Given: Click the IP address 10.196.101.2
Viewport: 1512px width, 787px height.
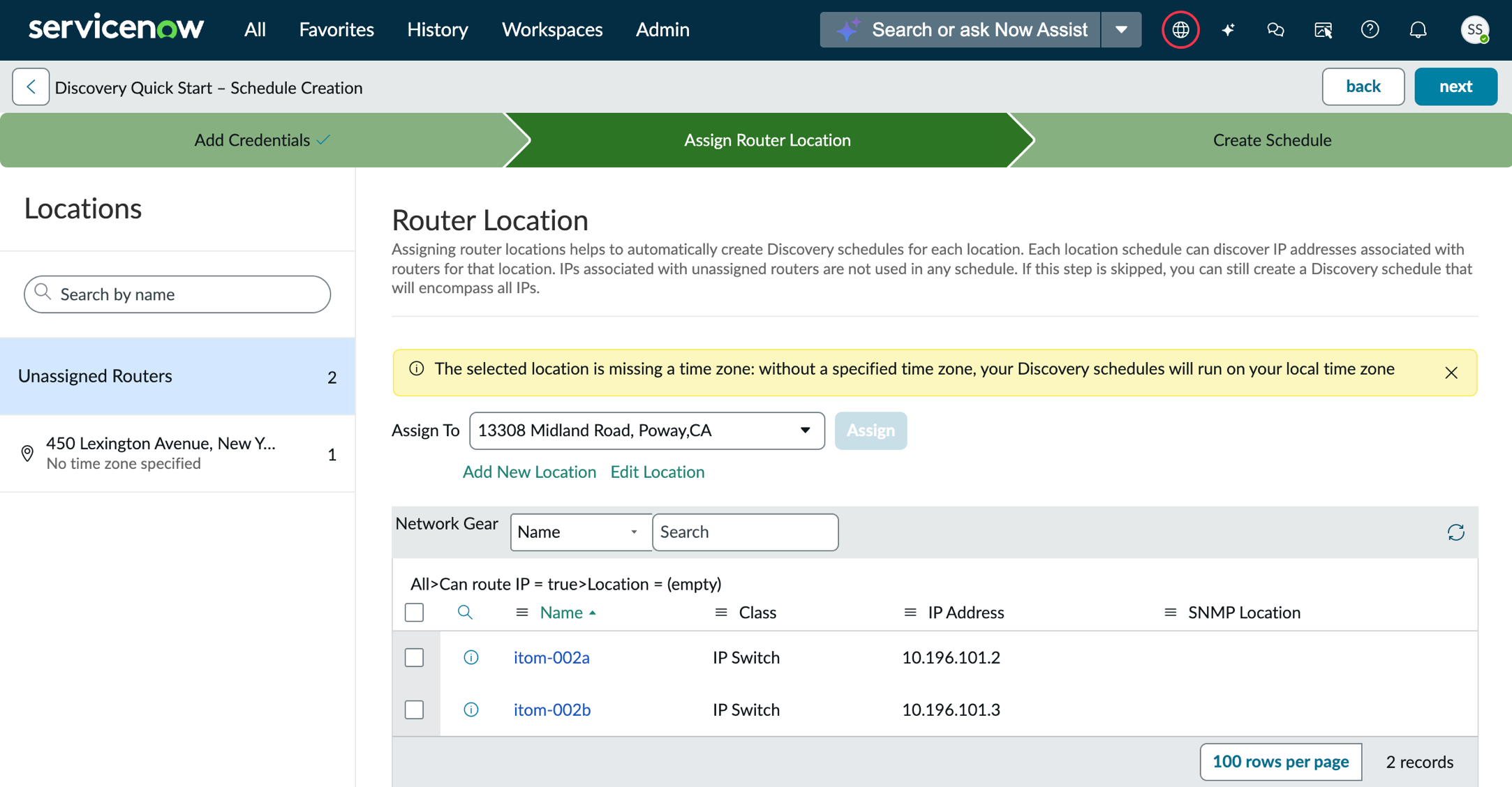Looking at the screenshot, I should (951, 657).
